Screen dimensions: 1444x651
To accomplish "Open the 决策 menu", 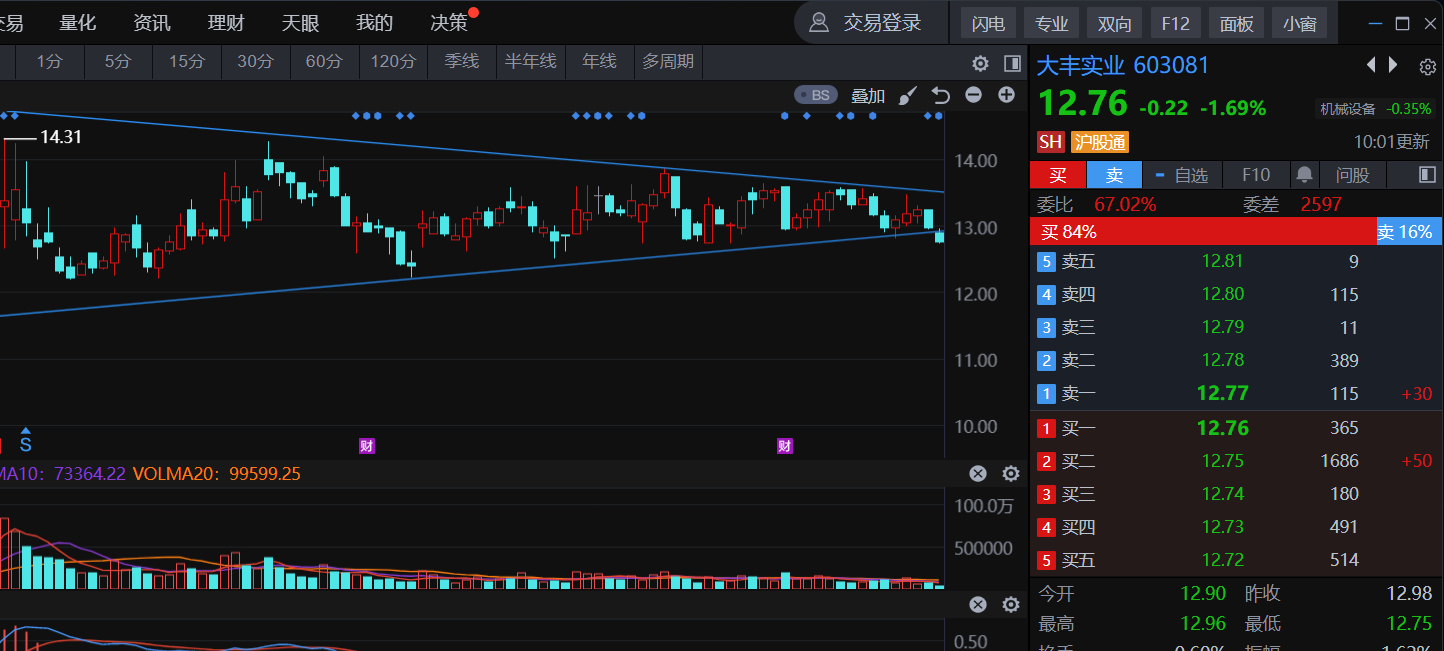I will click(449, 22).
